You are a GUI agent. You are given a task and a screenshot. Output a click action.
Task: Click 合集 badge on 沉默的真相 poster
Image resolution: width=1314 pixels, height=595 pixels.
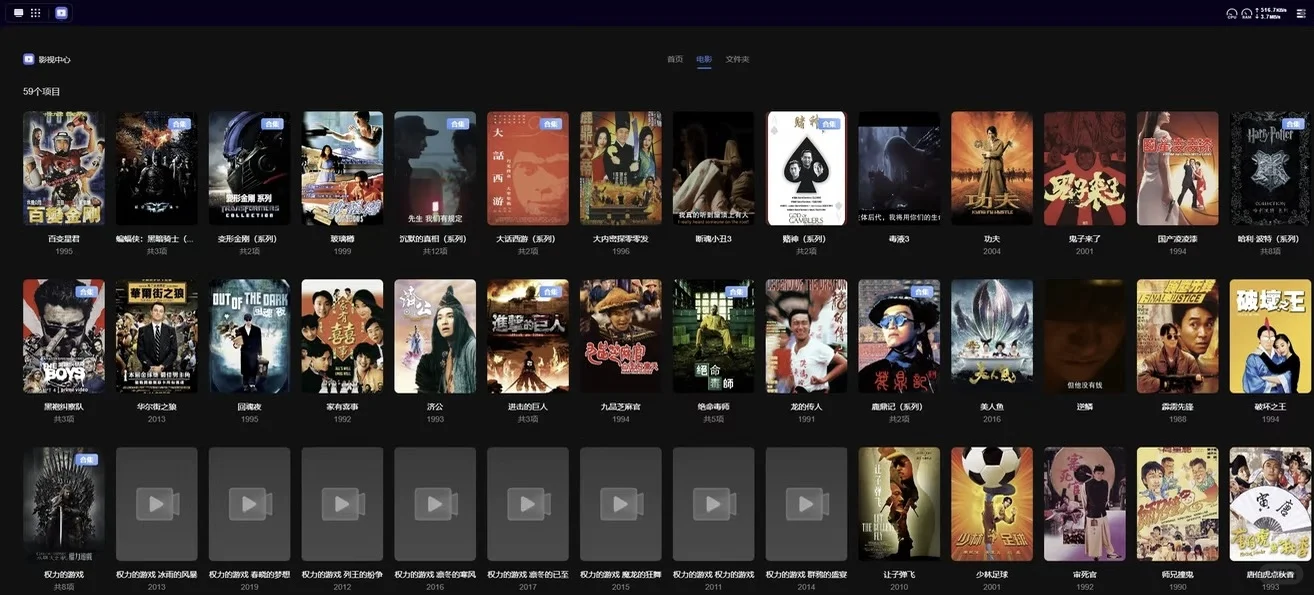click(458, 124)
